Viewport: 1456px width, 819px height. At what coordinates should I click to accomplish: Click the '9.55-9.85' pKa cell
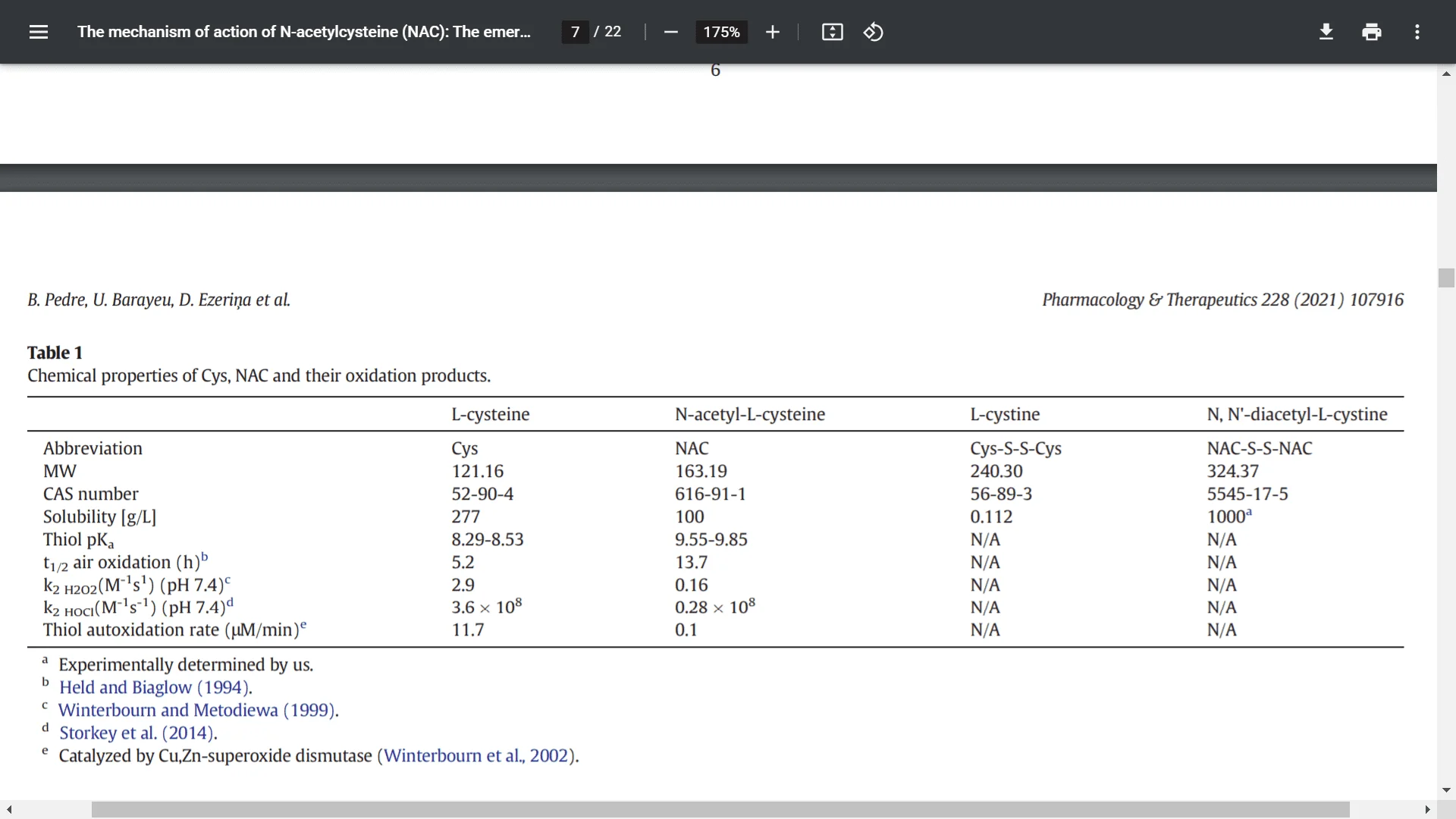click(x=711, y=539)
